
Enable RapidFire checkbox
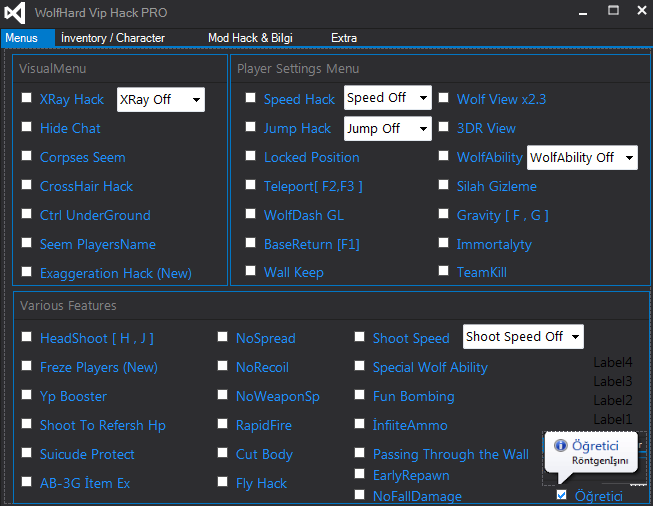222,424
